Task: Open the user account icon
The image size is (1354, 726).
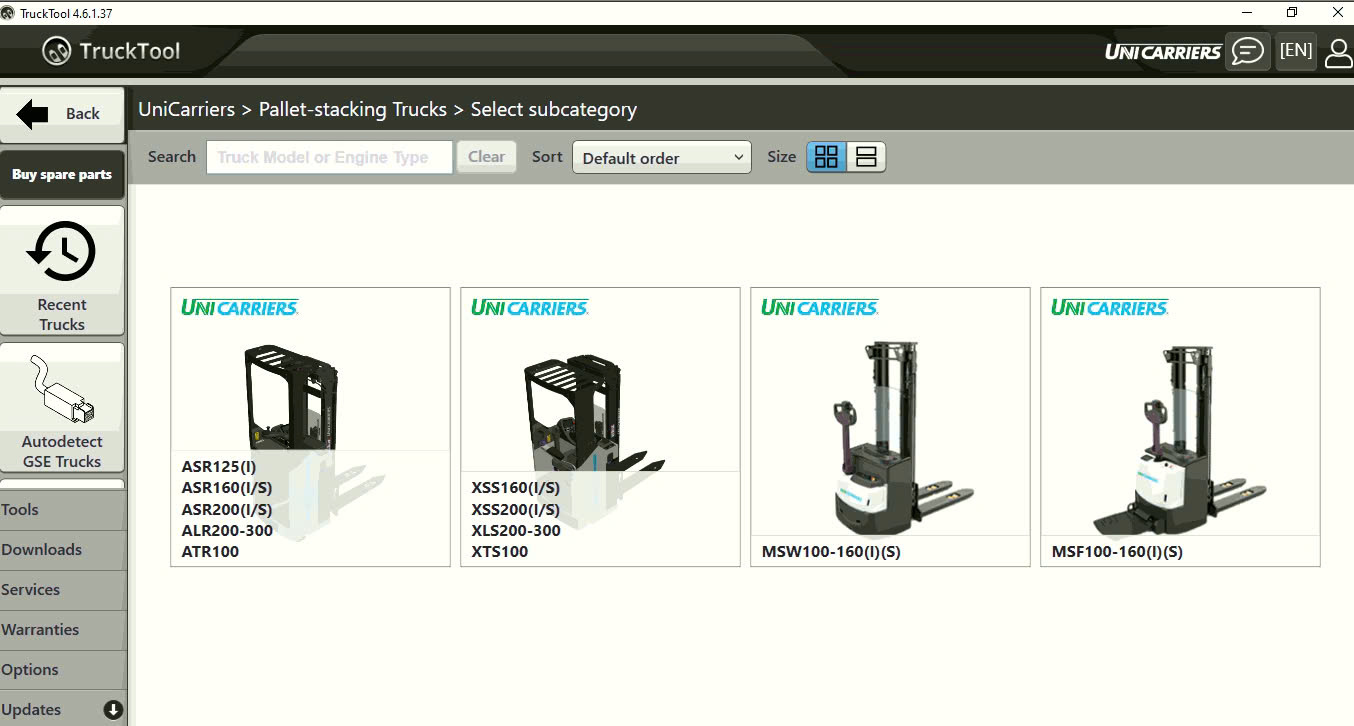Action: (1338, 52)
